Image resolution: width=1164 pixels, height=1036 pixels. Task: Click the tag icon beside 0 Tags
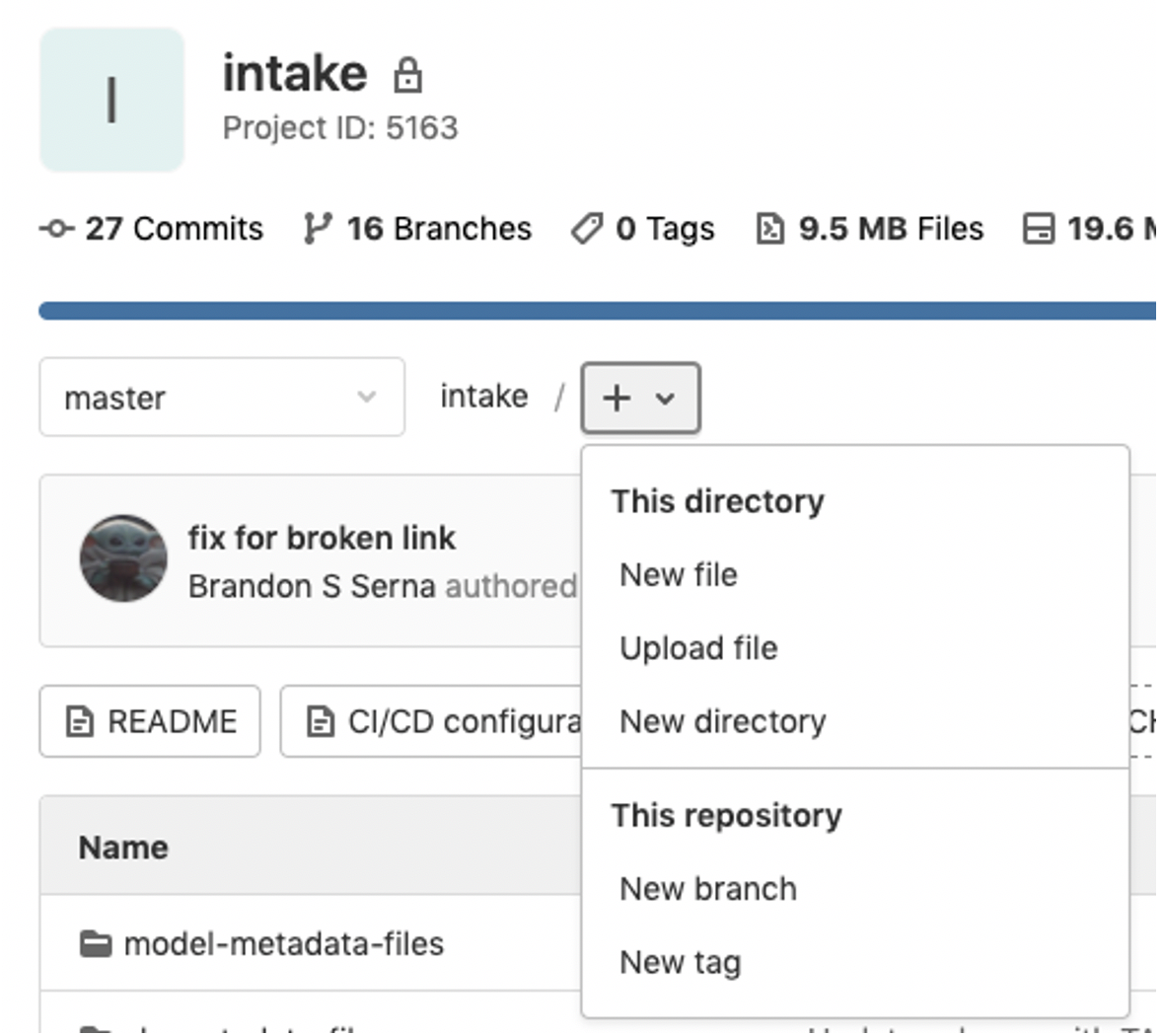[x=586, y=229]
